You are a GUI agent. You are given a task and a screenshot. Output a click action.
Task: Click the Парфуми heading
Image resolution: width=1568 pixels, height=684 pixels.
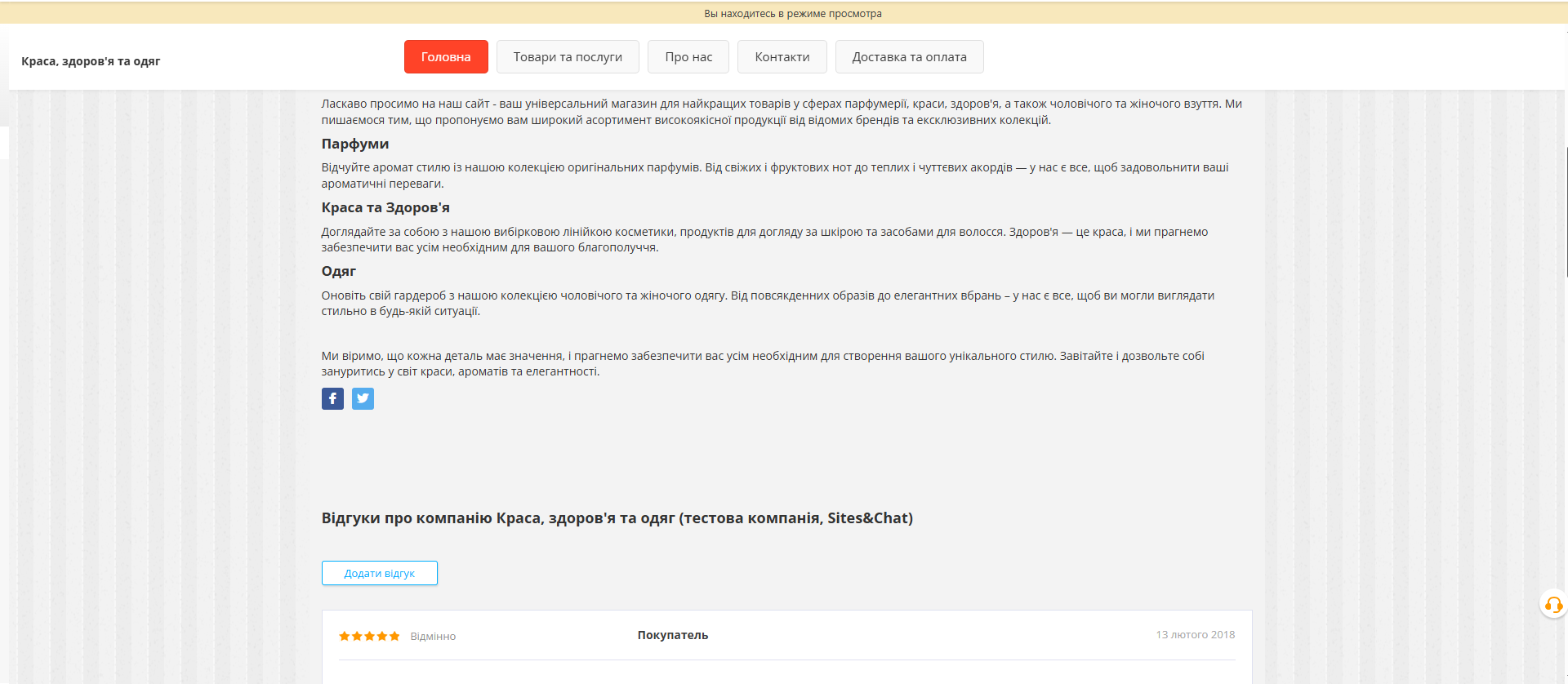[x=355, y=144]
